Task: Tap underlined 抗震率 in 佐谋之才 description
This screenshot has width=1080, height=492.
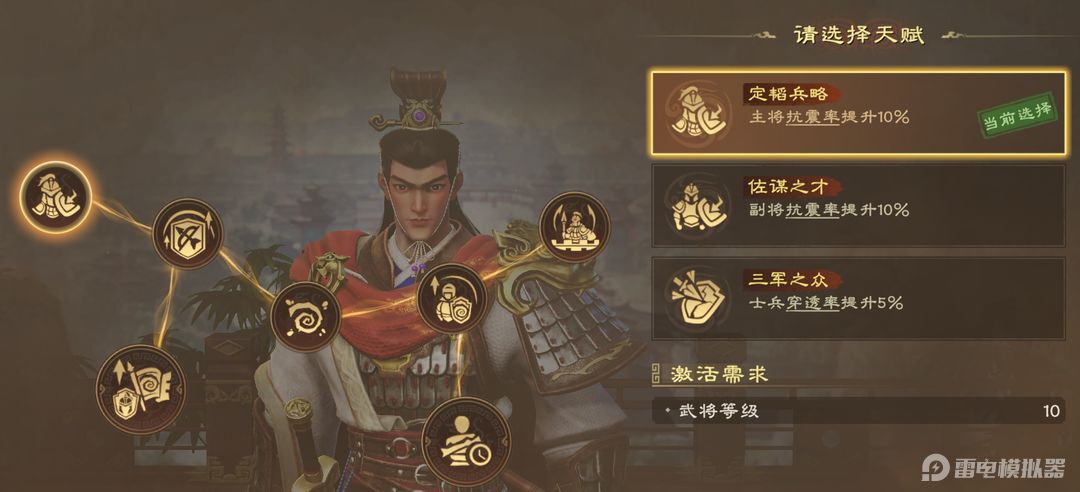Action: coord(813,210)
